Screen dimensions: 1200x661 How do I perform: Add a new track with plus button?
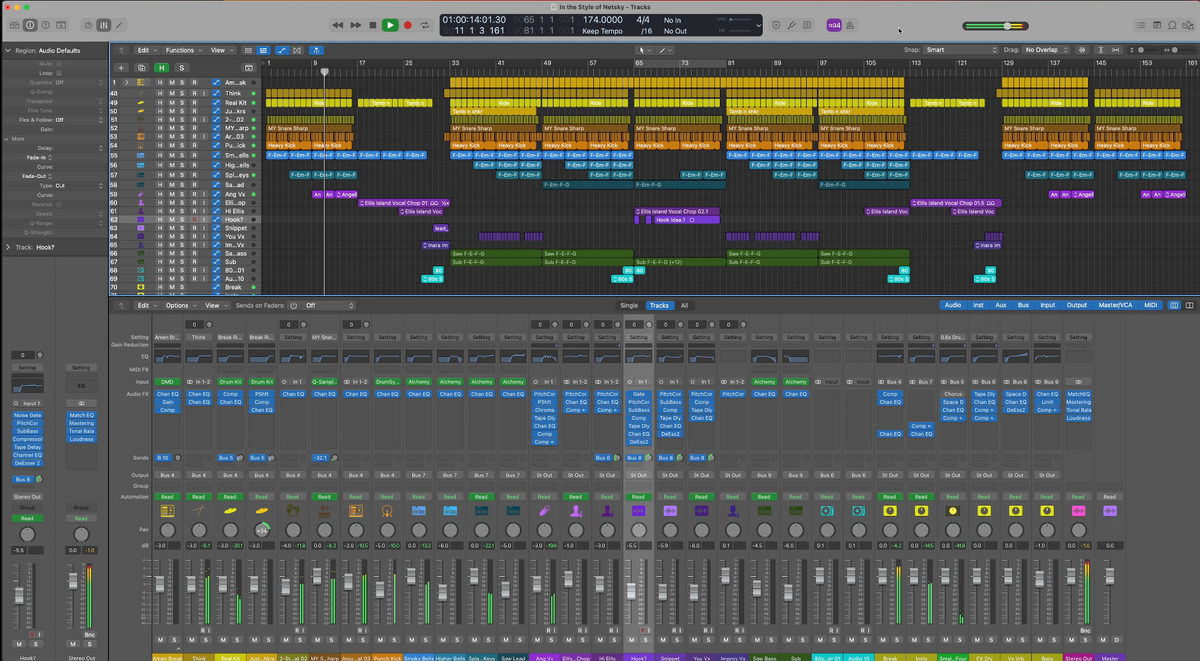122,67
